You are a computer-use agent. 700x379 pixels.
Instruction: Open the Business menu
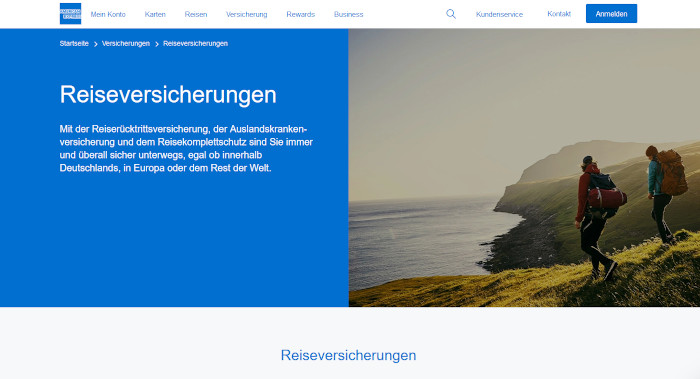349,14
